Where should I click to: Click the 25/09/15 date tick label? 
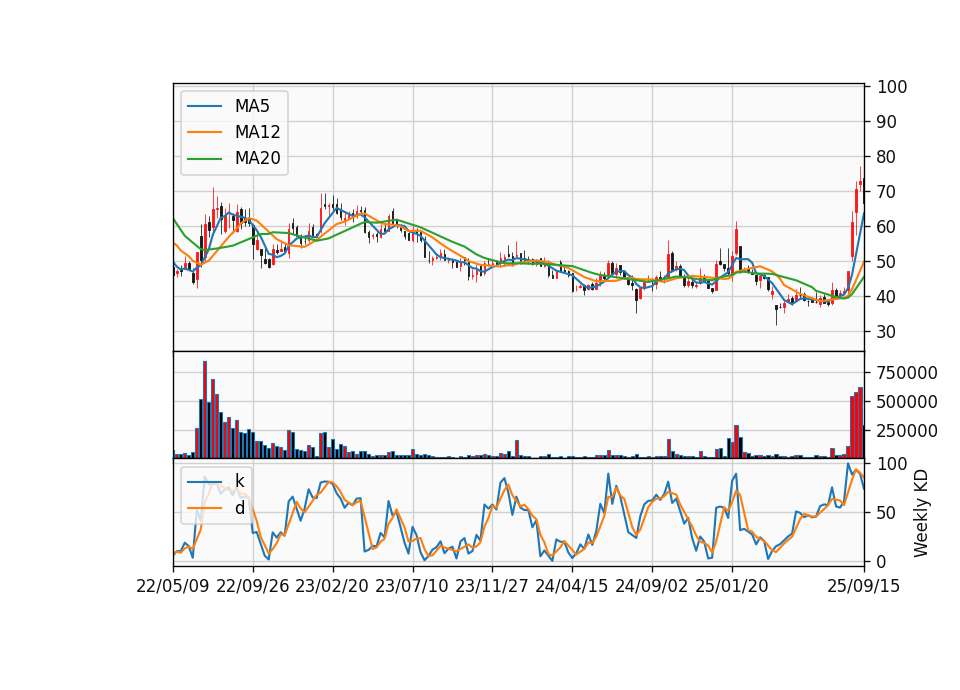[x=864, y=586]
